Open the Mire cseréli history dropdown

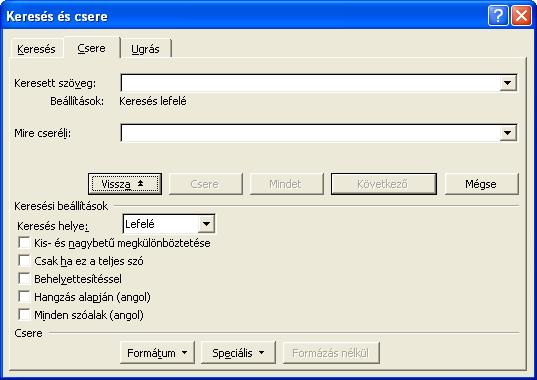pyautogui.click(x=508, y=133)
